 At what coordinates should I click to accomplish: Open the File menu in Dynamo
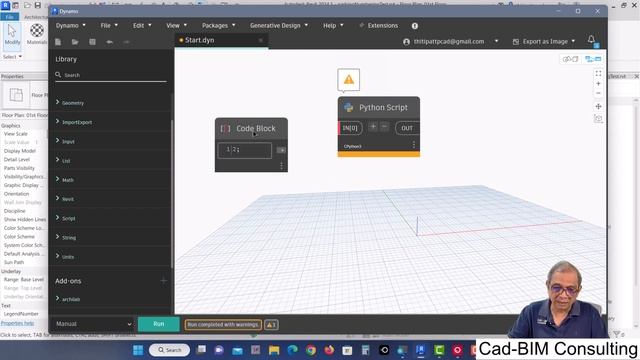click(x=109, y=25)
